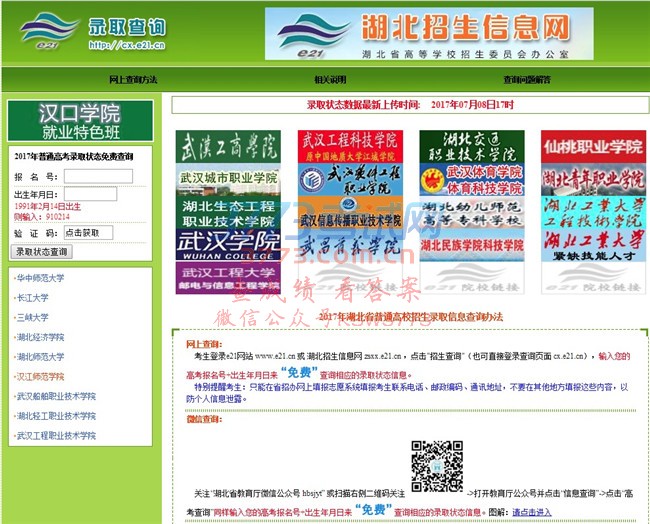Click the WeChat QR code image
Screen dimensions: 650x524
click(436, 466)
